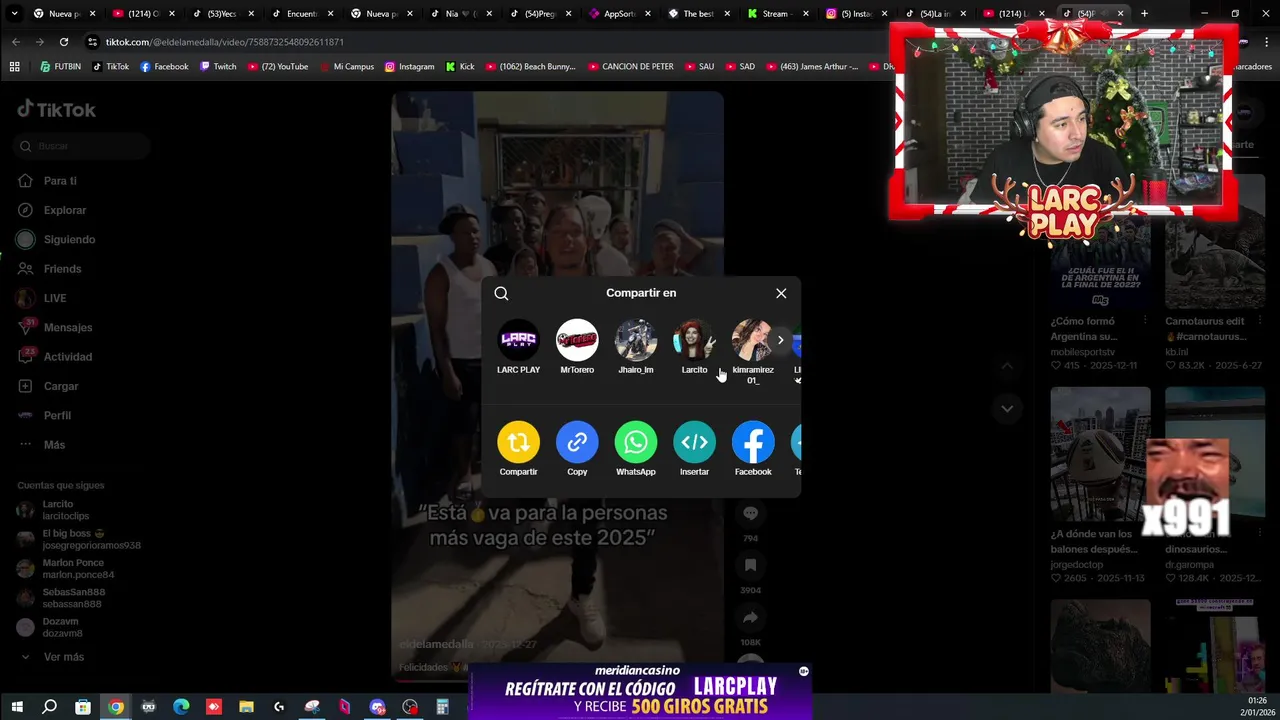Open the TikTok logo home link

(56, 110)
